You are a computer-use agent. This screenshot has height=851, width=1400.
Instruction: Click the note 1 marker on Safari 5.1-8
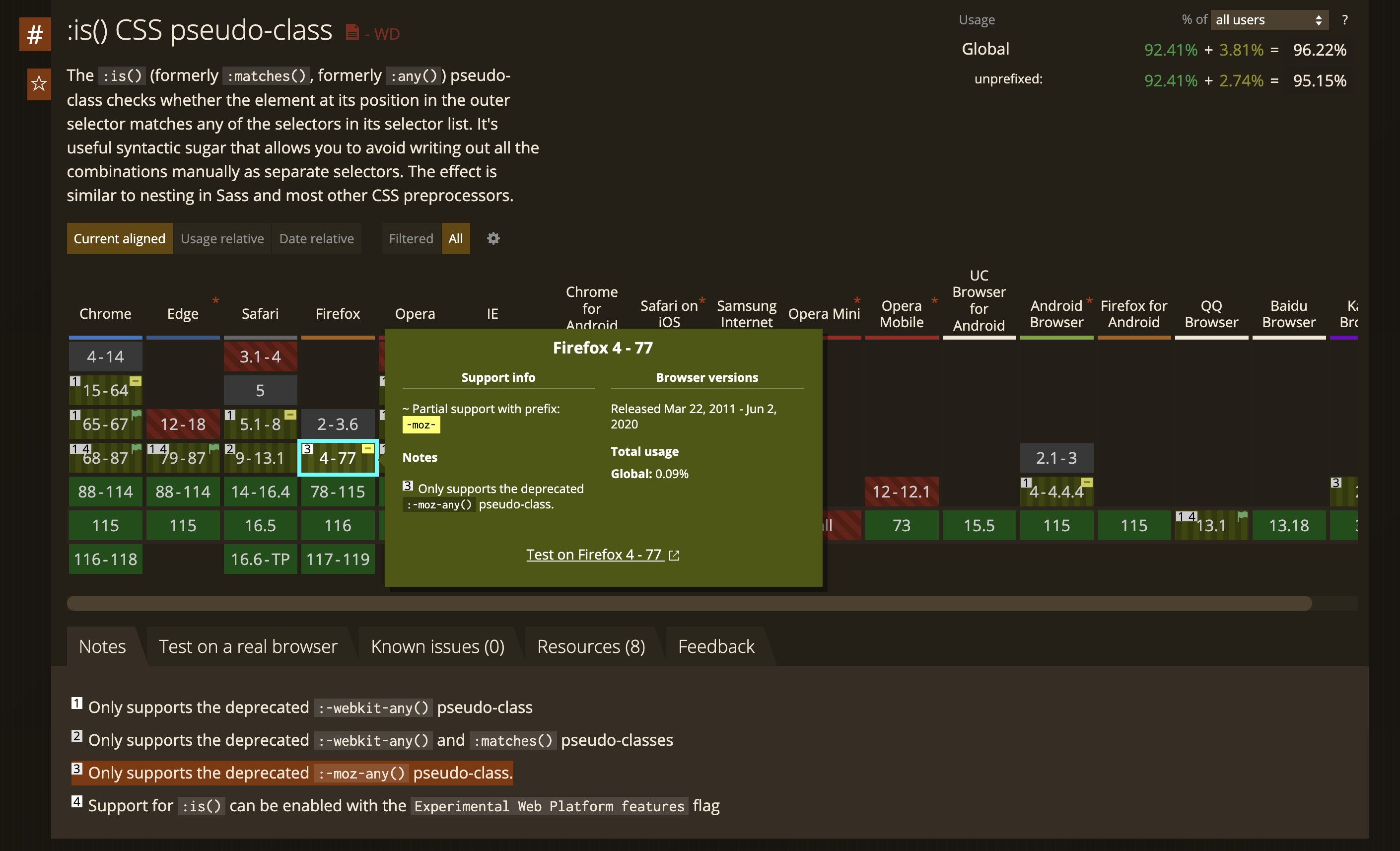click(x=229, y=415)
